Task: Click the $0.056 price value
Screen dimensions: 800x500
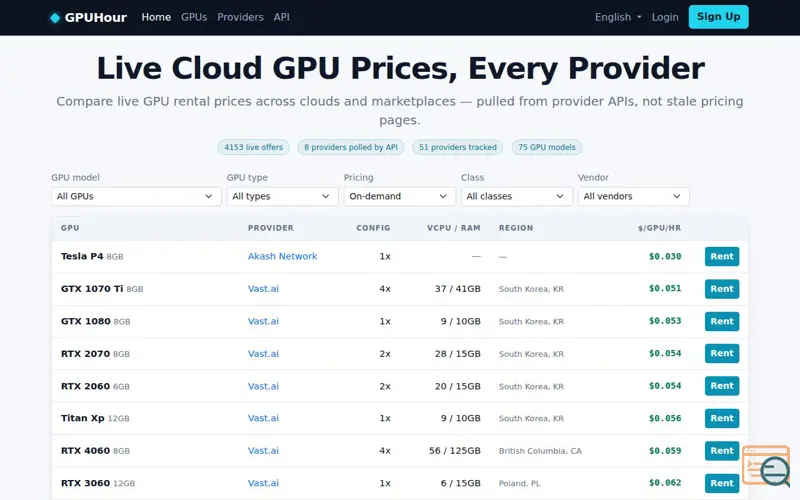Action: (665, 418)
